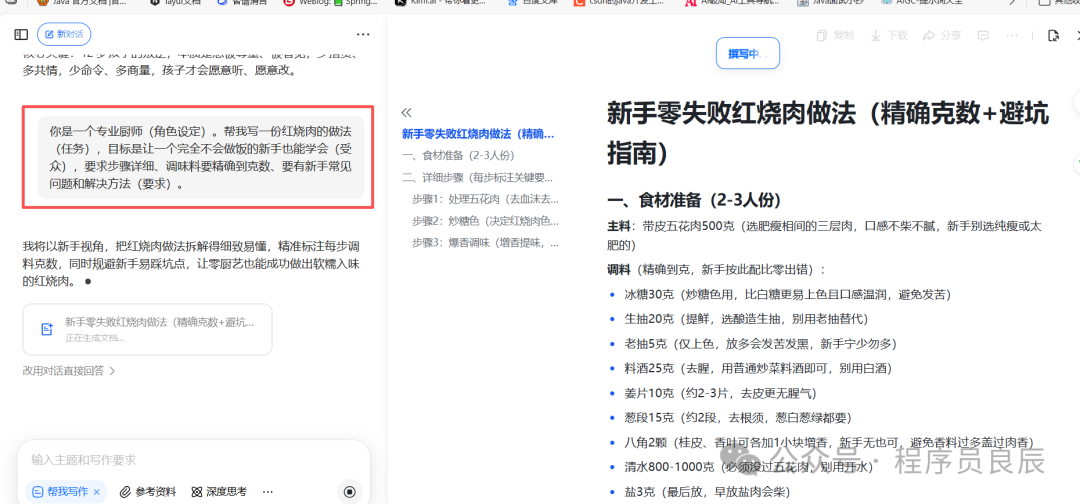Open the comment icon in document toolbar
The width and height of the screenshot is (1080, 504).
984,35
